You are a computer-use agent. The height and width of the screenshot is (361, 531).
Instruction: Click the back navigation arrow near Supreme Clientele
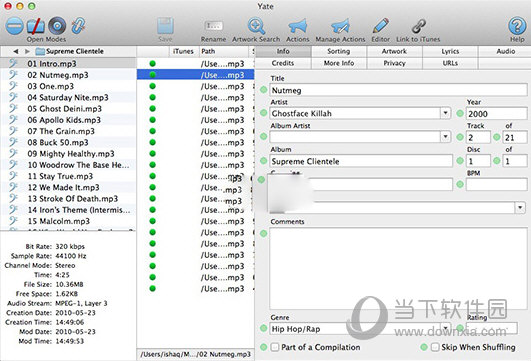16,51
